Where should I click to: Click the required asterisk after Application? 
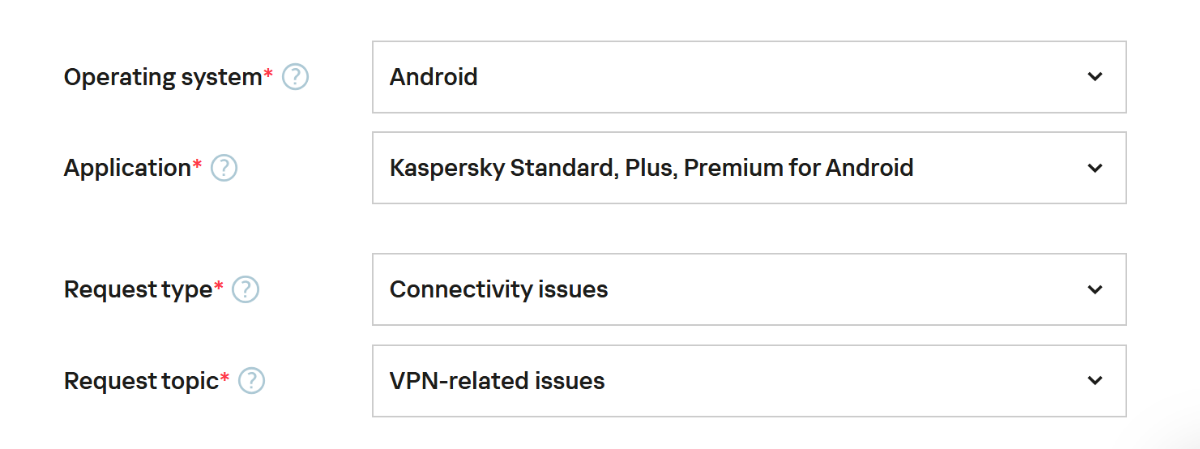tap(197, 164)
